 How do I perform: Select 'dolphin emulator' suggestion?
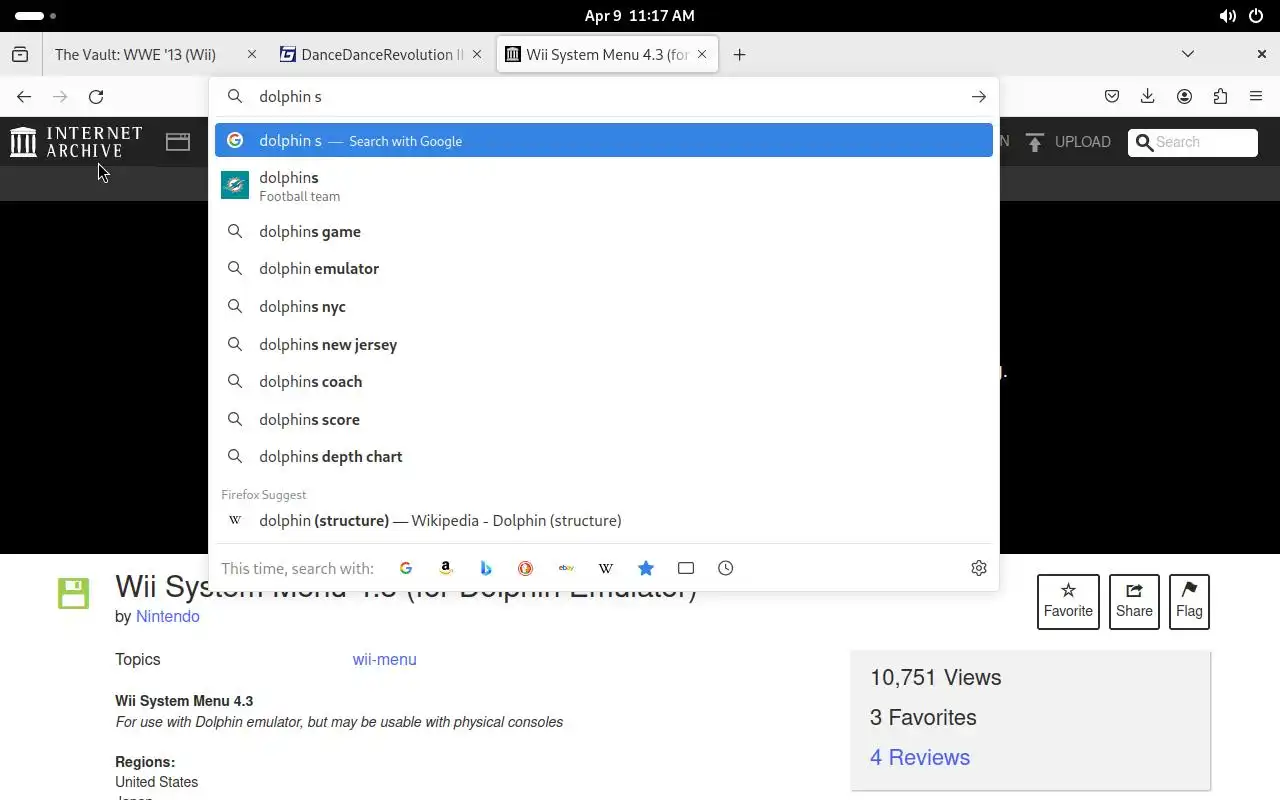tap(604, 269)
